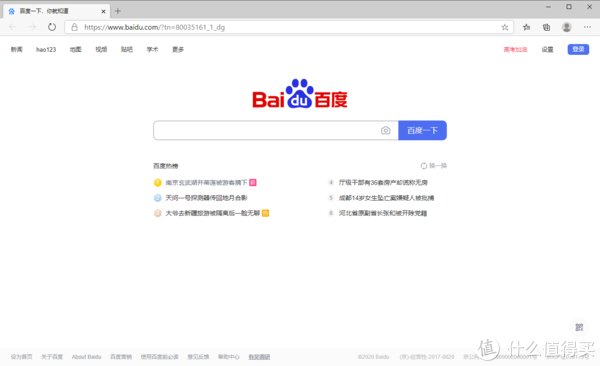
Task: Click the padlock site info icon
Action: [x=75, y=27]
